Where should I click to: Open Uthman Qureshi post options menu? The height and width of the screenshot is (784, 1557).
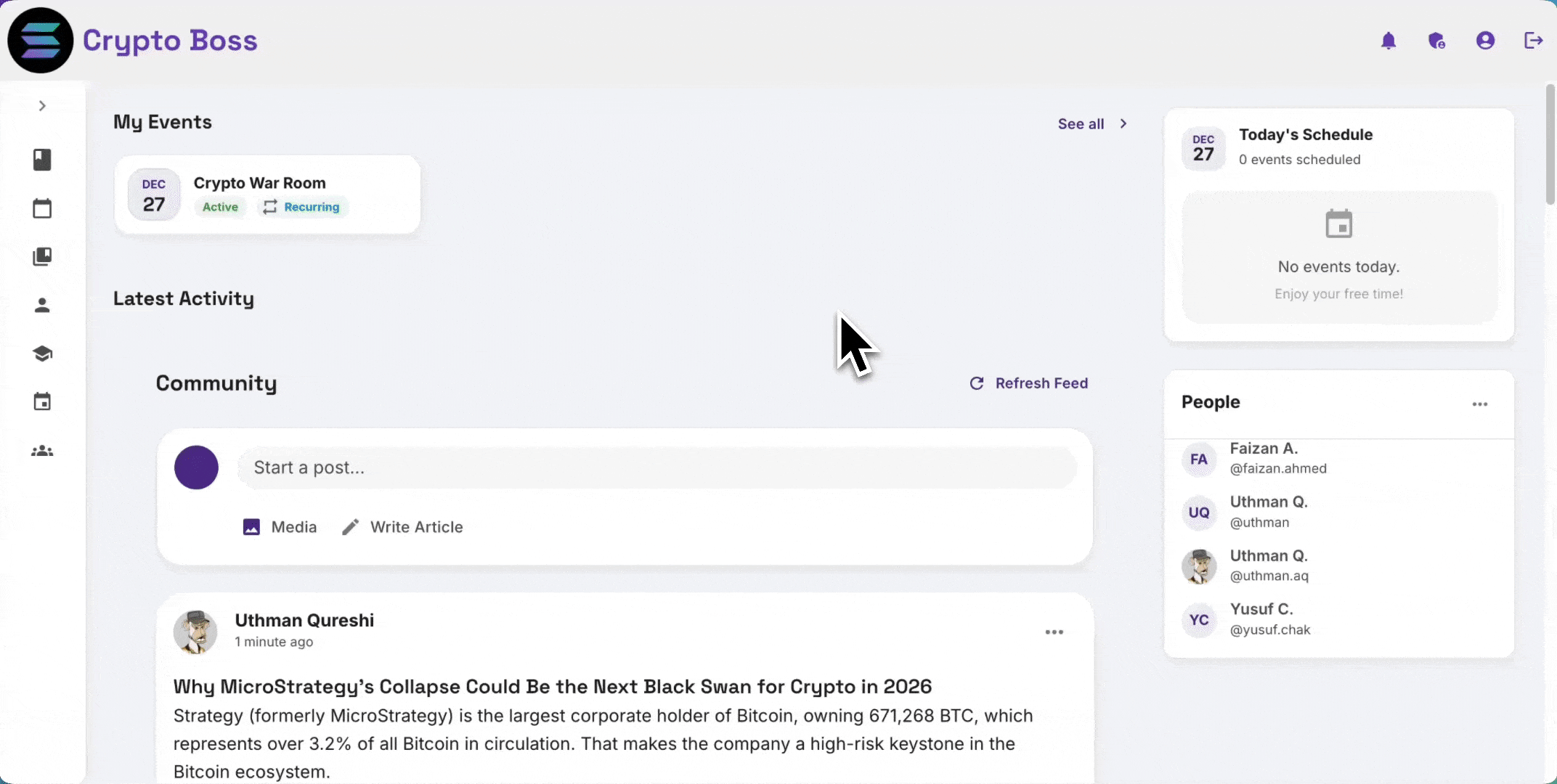click(x=1054, y=632)
